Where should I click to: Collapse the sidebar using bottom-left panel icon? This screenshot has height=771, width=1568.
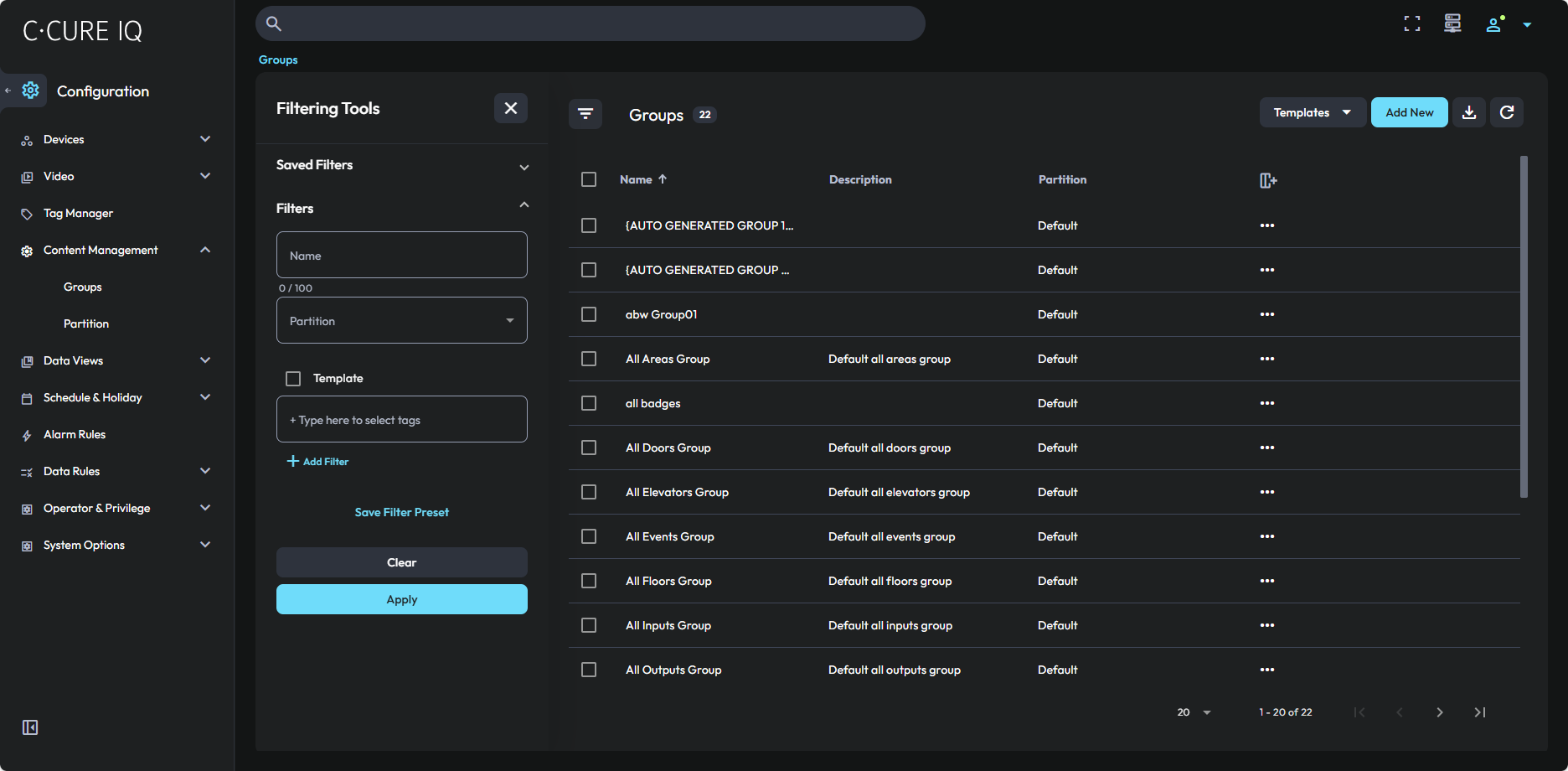click(30, 727)
